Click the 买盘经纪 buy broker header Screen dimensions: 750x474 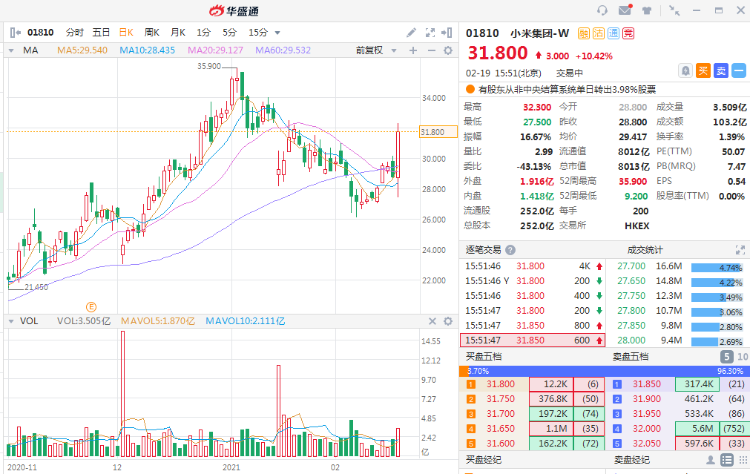[x=483, y=460]
